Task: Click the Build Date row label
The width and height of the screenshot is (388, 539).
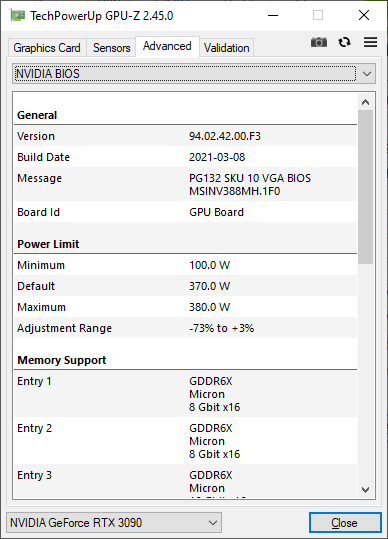Action: [43, 157]
